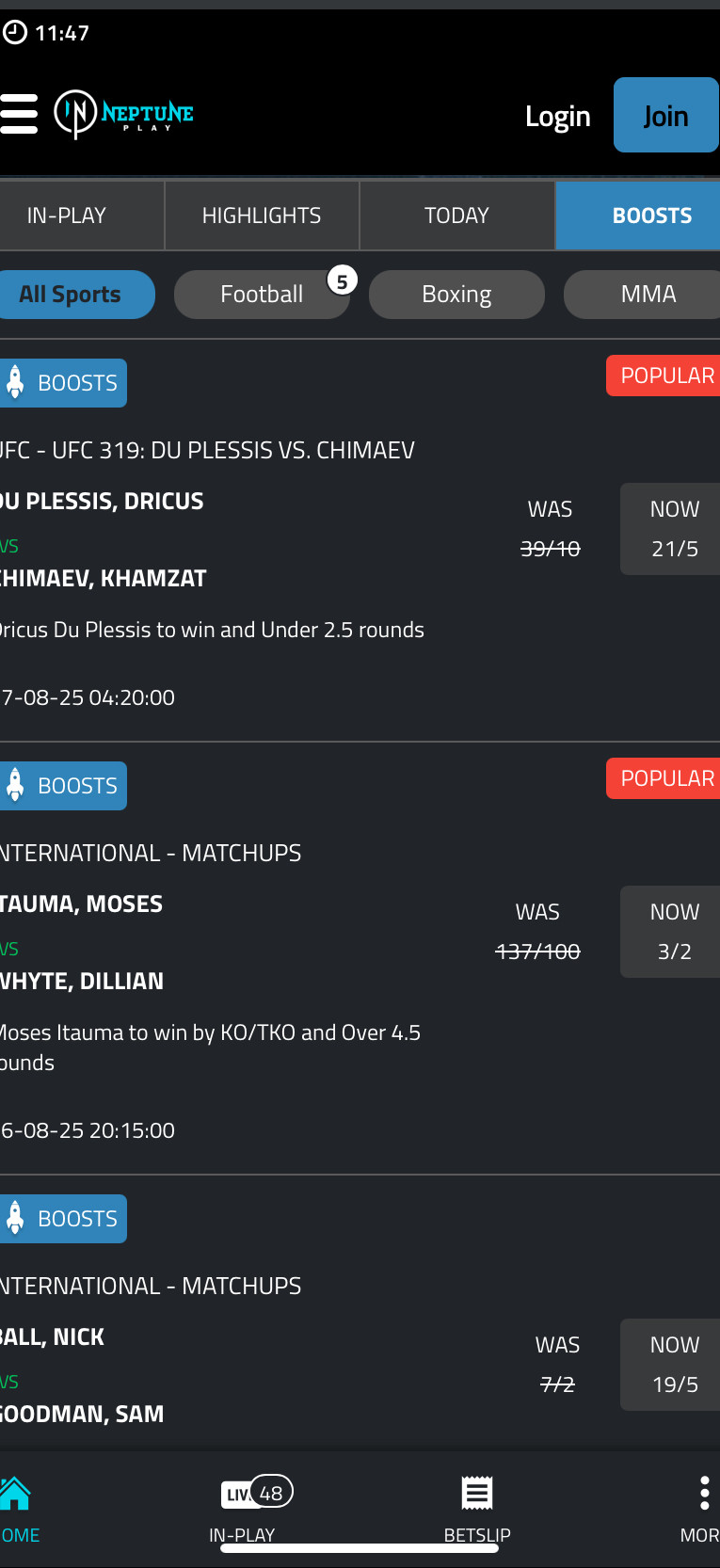Image resolution: width=720 pixels, height=1568 pixels.
Task: Switch to the IN-PLAY tab
Action: click(67, 216)
